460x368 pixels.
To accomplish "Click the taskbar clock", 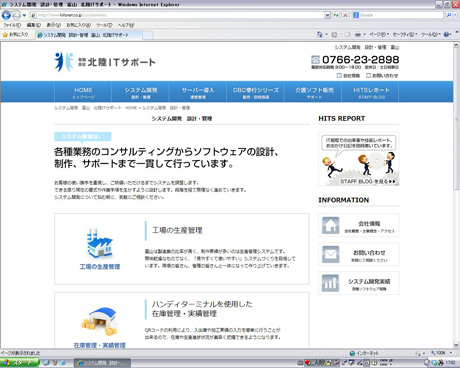I will pos(450,362).
